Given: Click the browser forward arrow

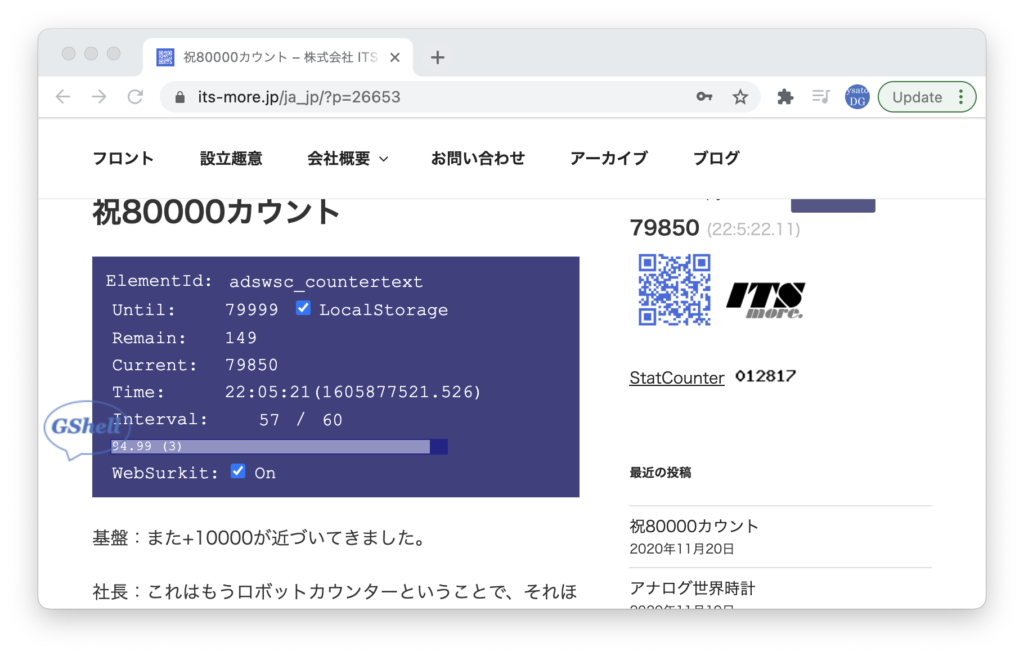Looking at the screenshot, I should tap(99, 97).
